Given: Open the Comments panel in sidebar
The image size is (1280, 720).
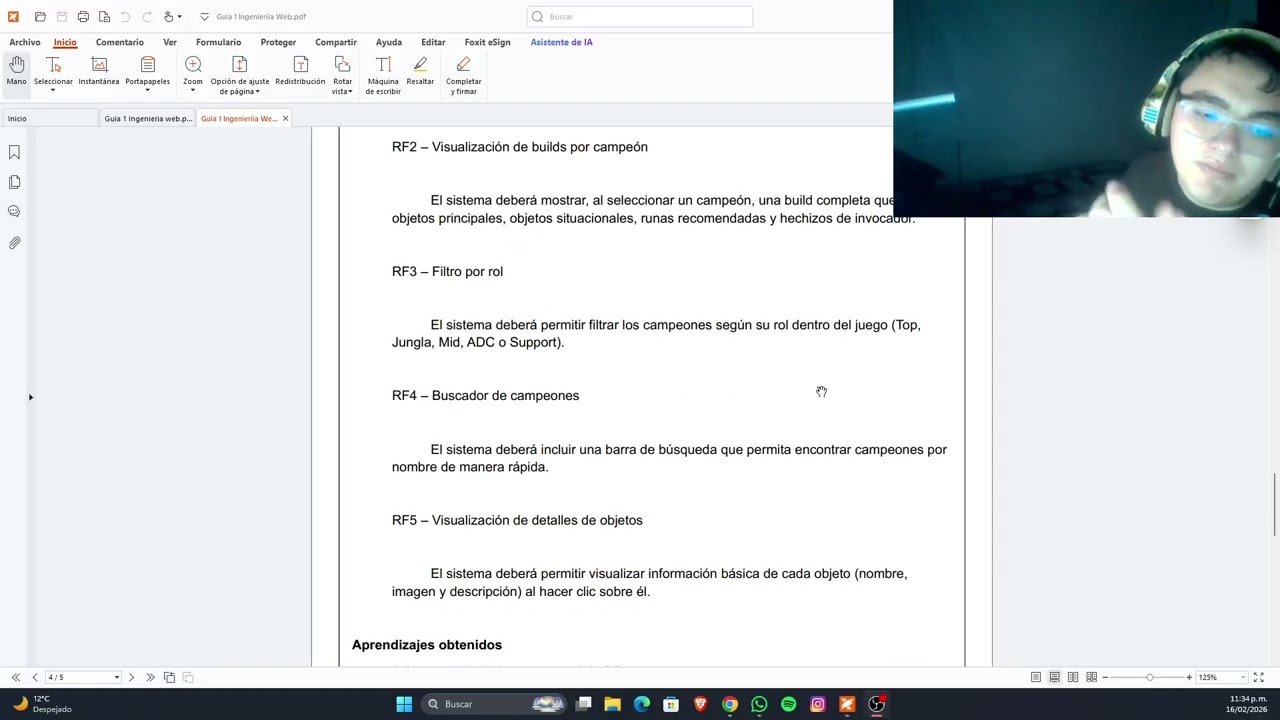Looking at the screenshot, I should tap(14, 212).
